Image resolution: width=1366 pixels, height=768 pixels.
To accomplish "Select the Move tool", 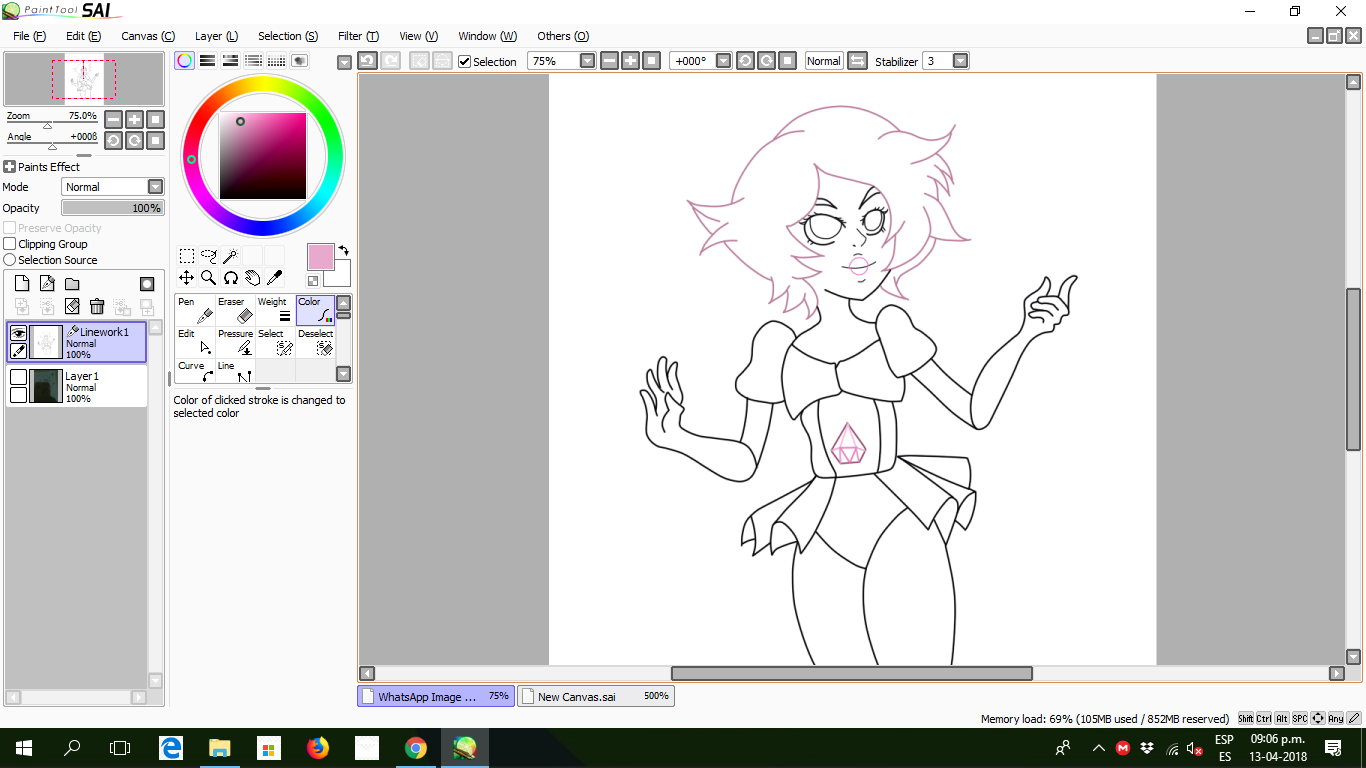I will point(187,278).
